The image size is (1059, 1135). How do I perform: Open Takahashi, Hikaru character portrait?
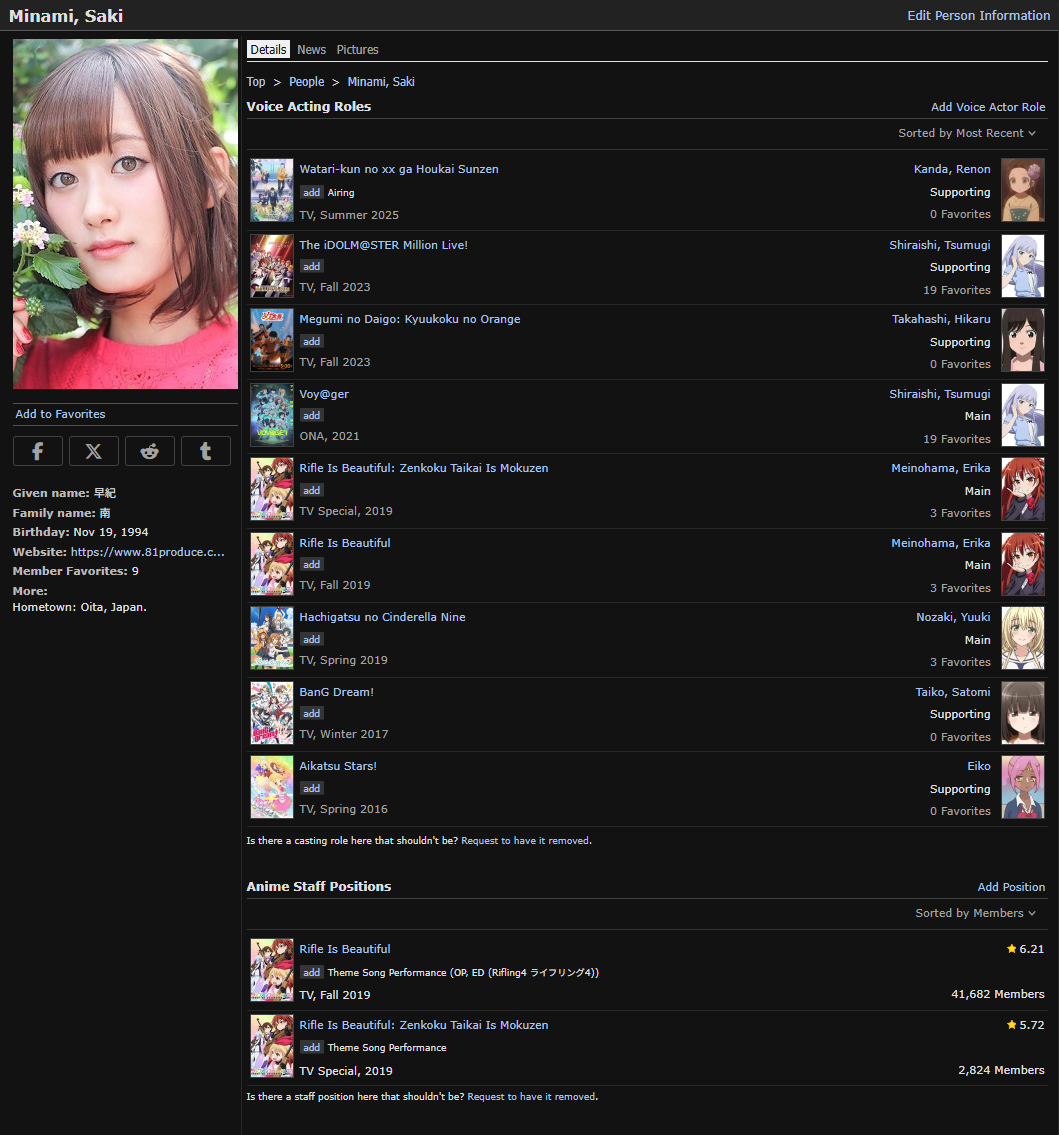coord(1022,340)
